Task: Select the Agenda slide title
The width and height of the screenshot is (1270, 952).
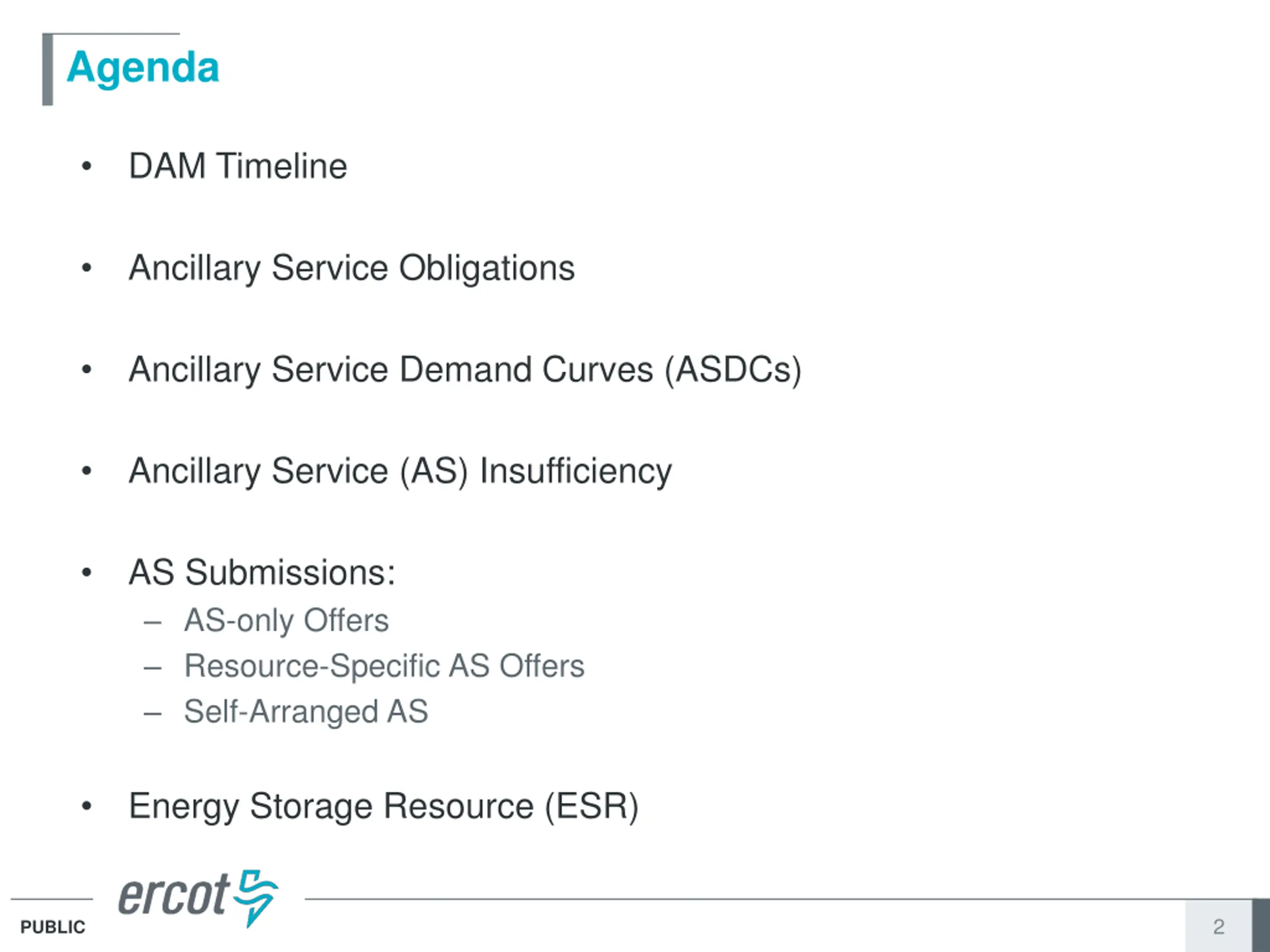Action: [143, 68]
